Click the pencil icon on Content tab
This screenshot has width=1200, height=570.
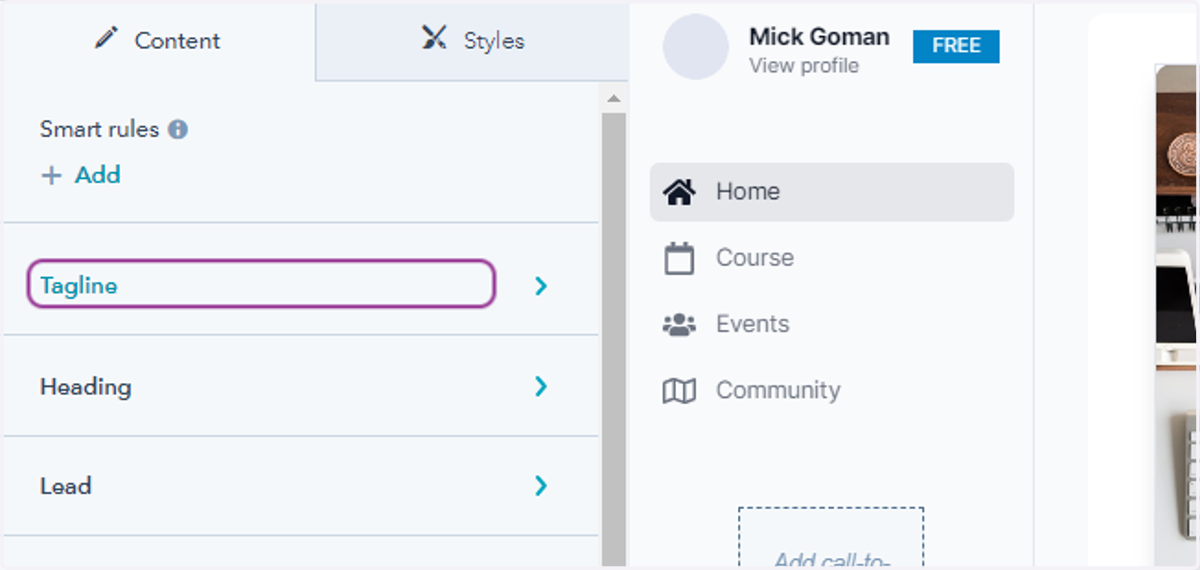106,39
